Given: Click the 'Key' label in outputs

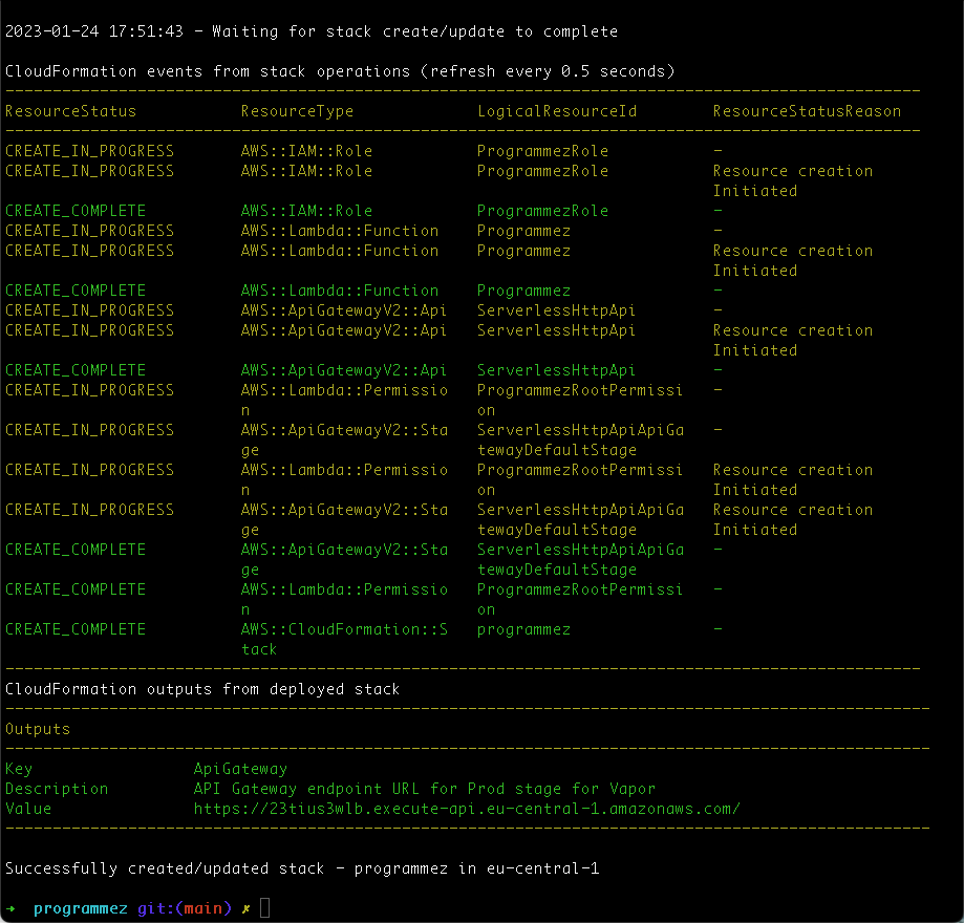Looking at the screenshot, I should coord(19,769).
